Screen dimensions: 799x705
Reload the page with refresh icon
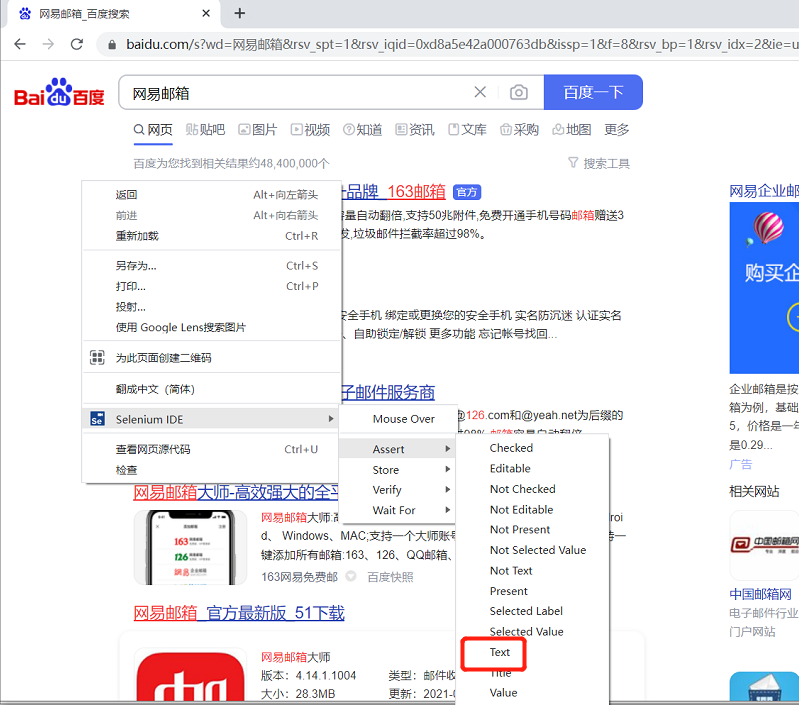(77, 44)
